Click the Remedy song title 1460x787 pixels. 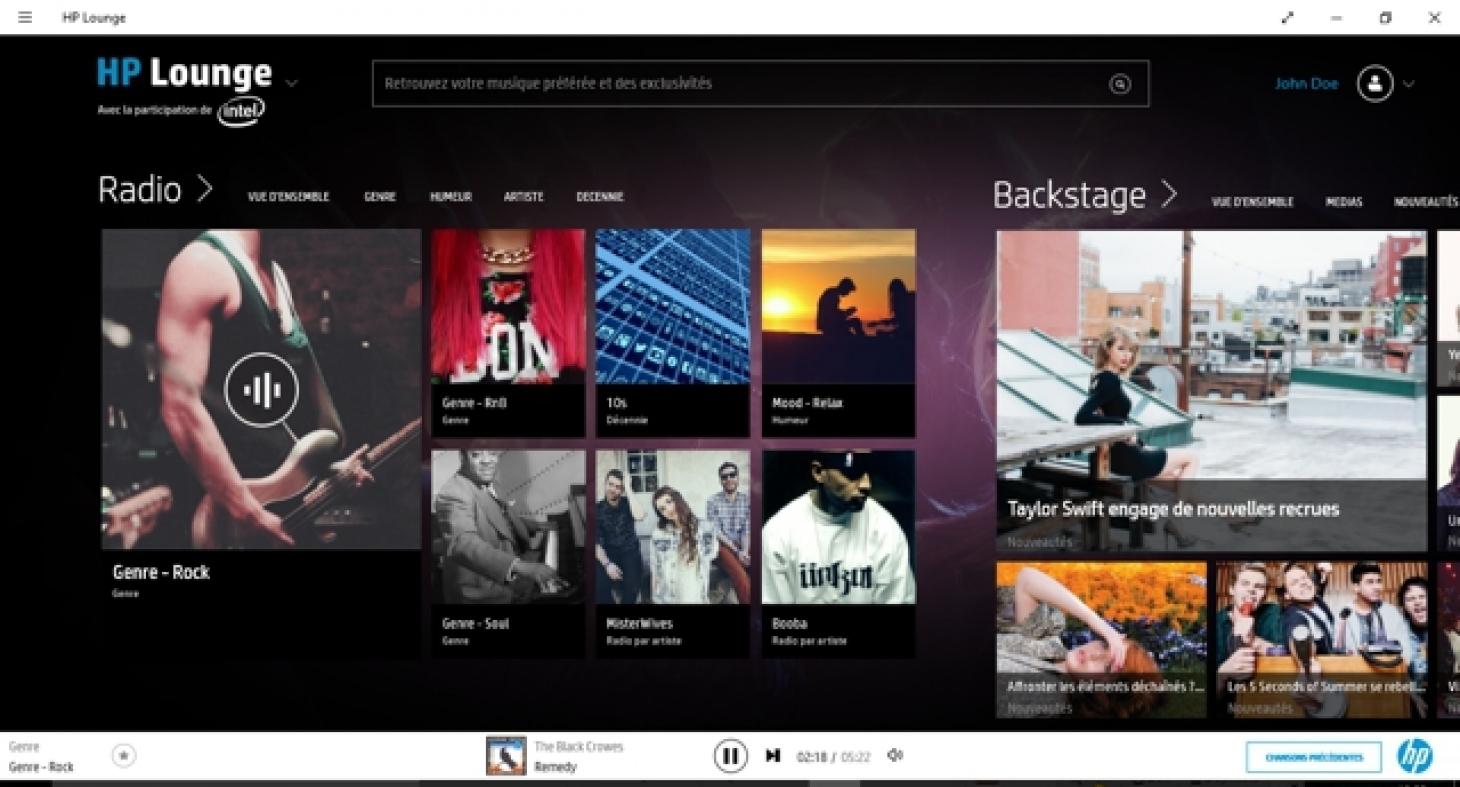[x=555, y=767]
